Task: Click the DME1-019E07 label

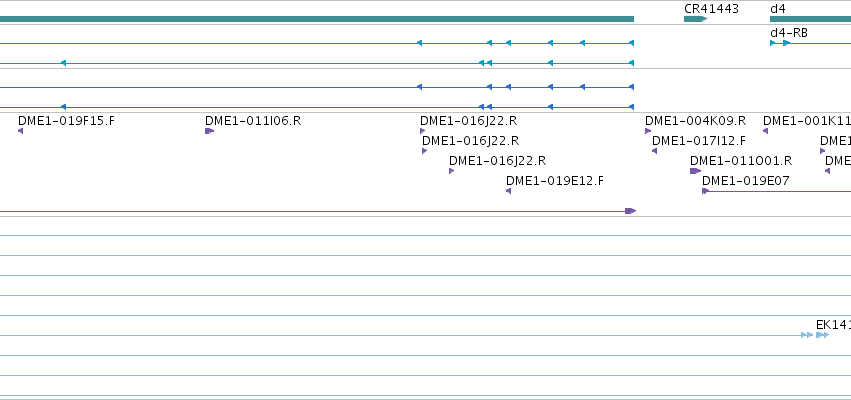Action: tap(746, 181)
